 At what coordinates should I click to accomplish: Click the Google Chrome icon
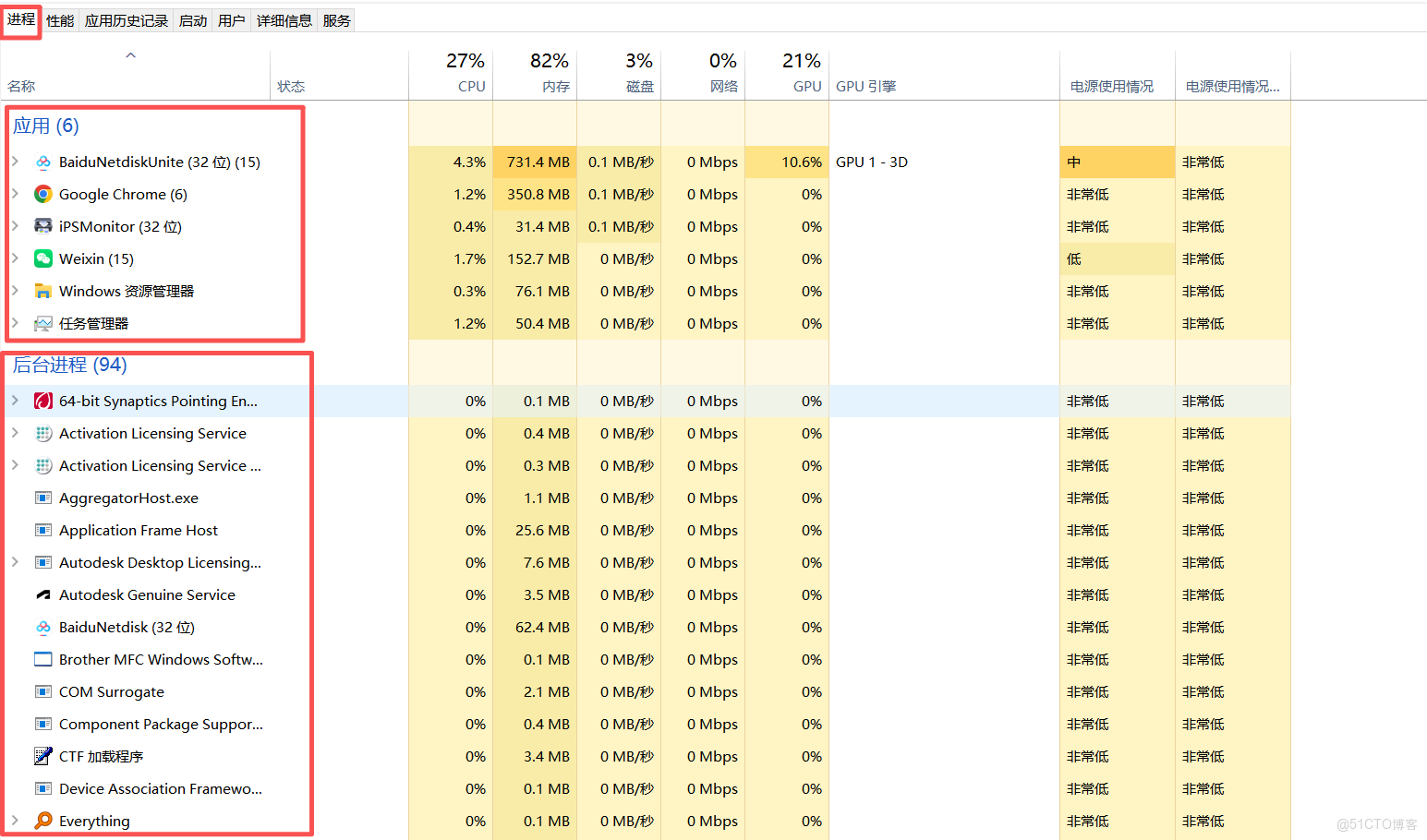(42, 195)
